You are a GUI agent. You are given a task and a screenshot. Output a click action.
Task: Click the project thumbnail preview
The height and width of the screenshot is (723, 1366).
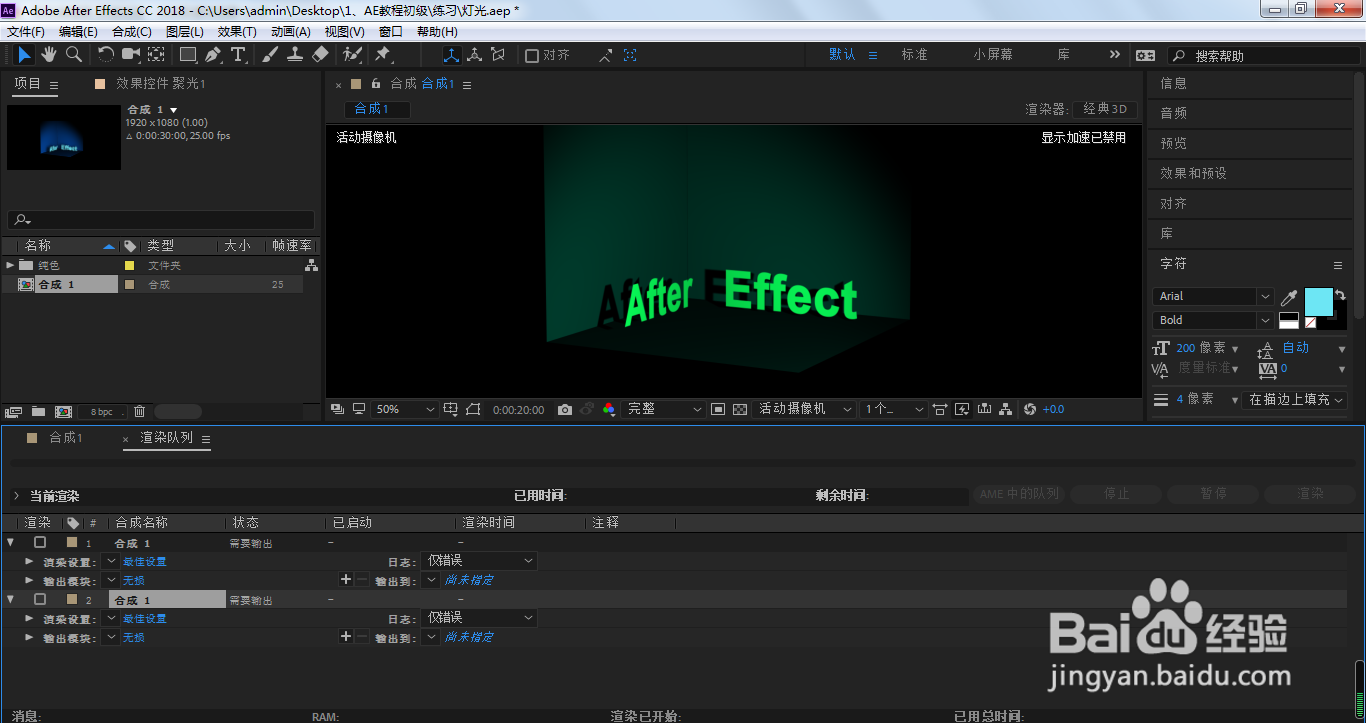point(64,137)
